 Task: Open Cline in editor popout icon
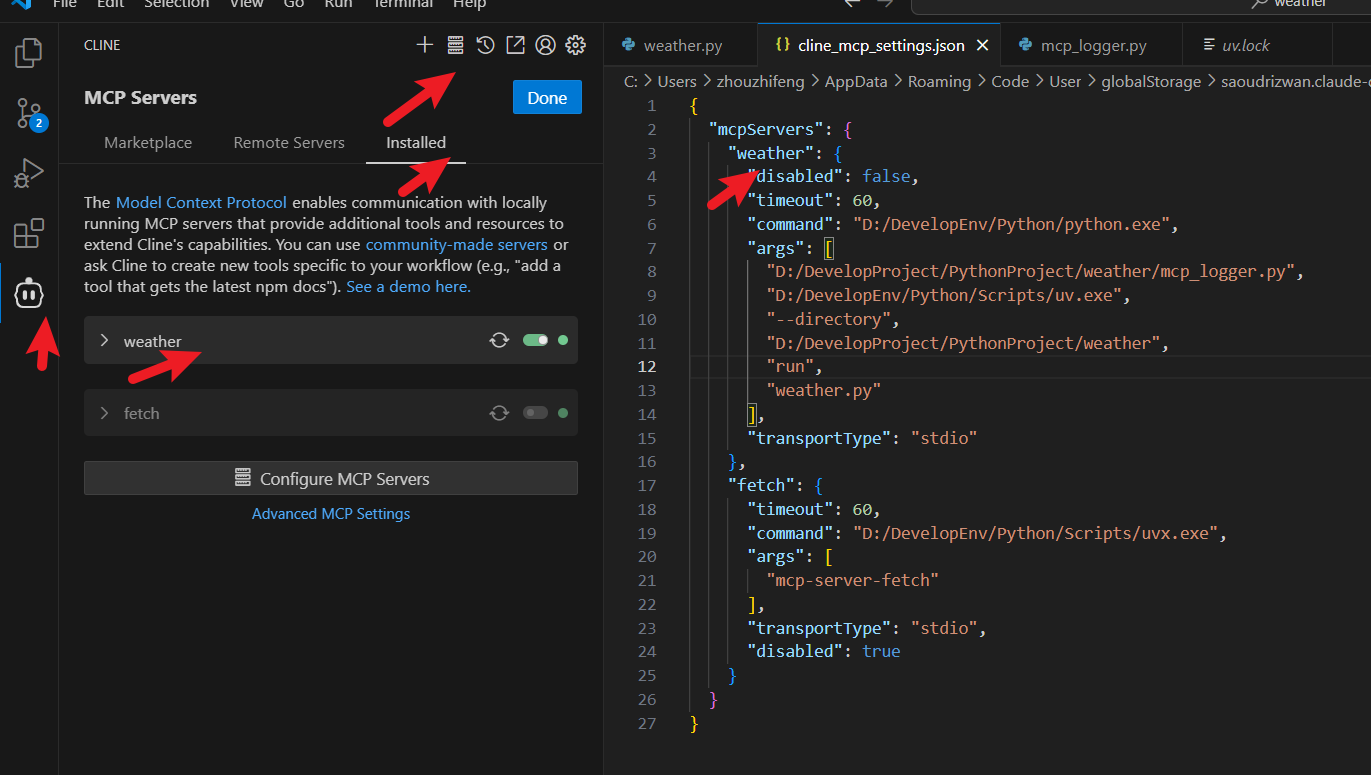515,45
